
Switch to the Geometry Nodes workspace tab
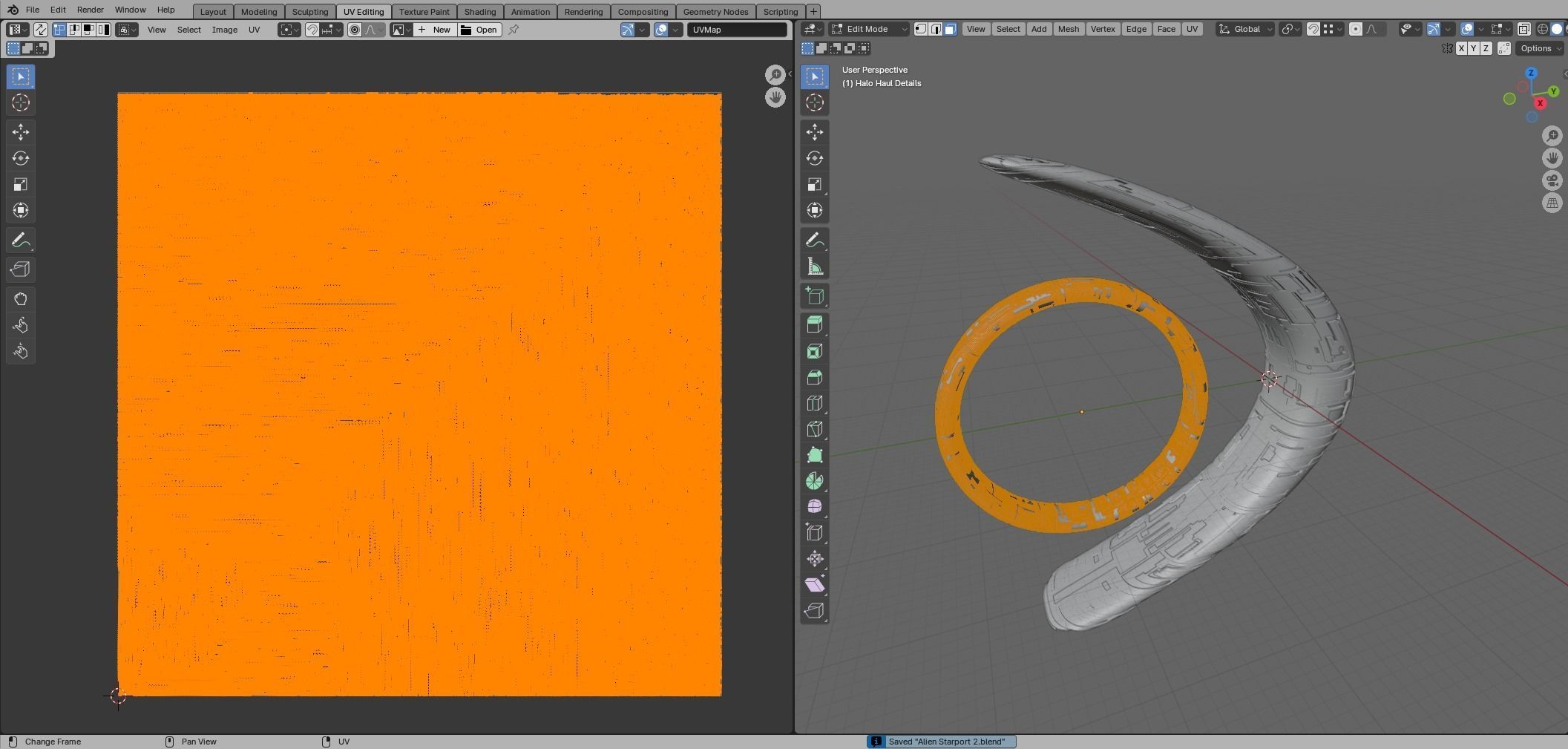[x=715, y=11]
